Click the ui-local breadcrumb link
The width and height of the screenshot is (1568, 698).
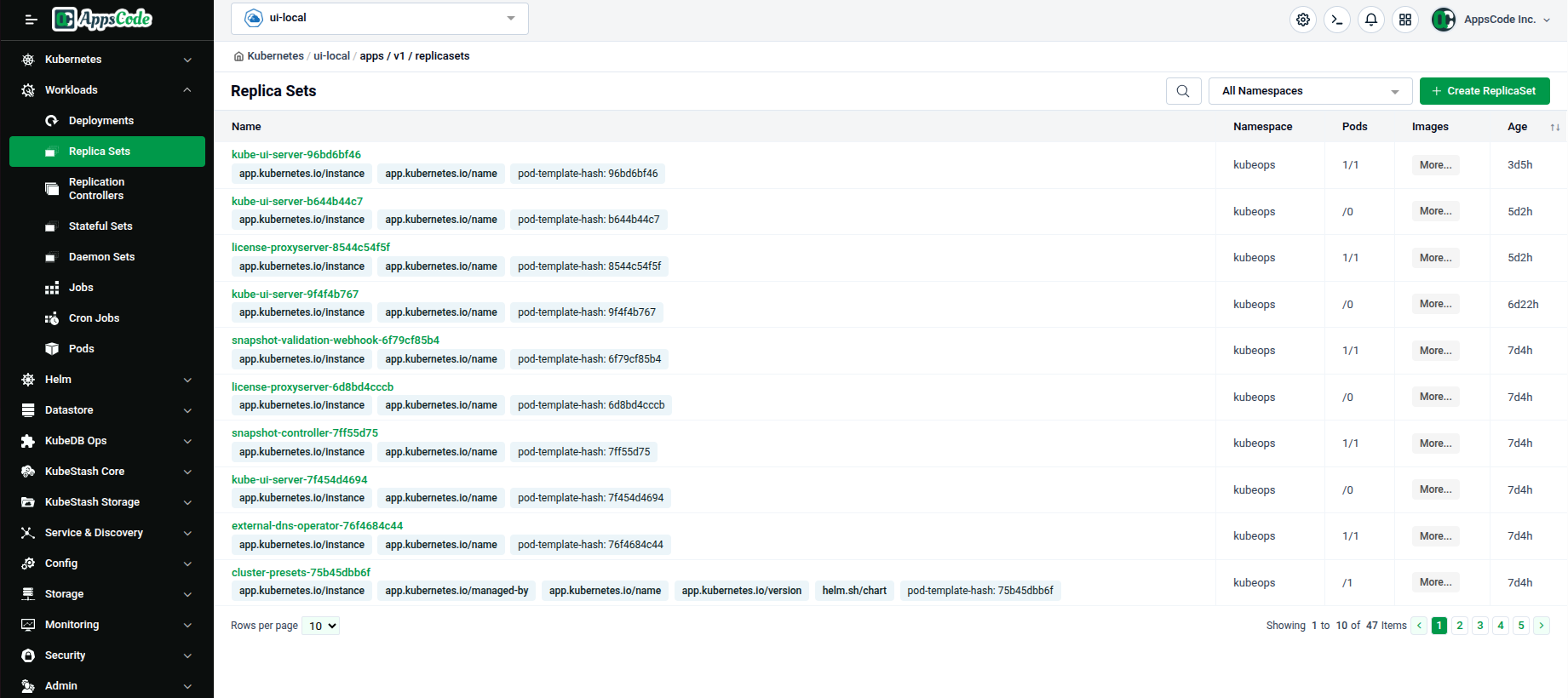[331, 56]
